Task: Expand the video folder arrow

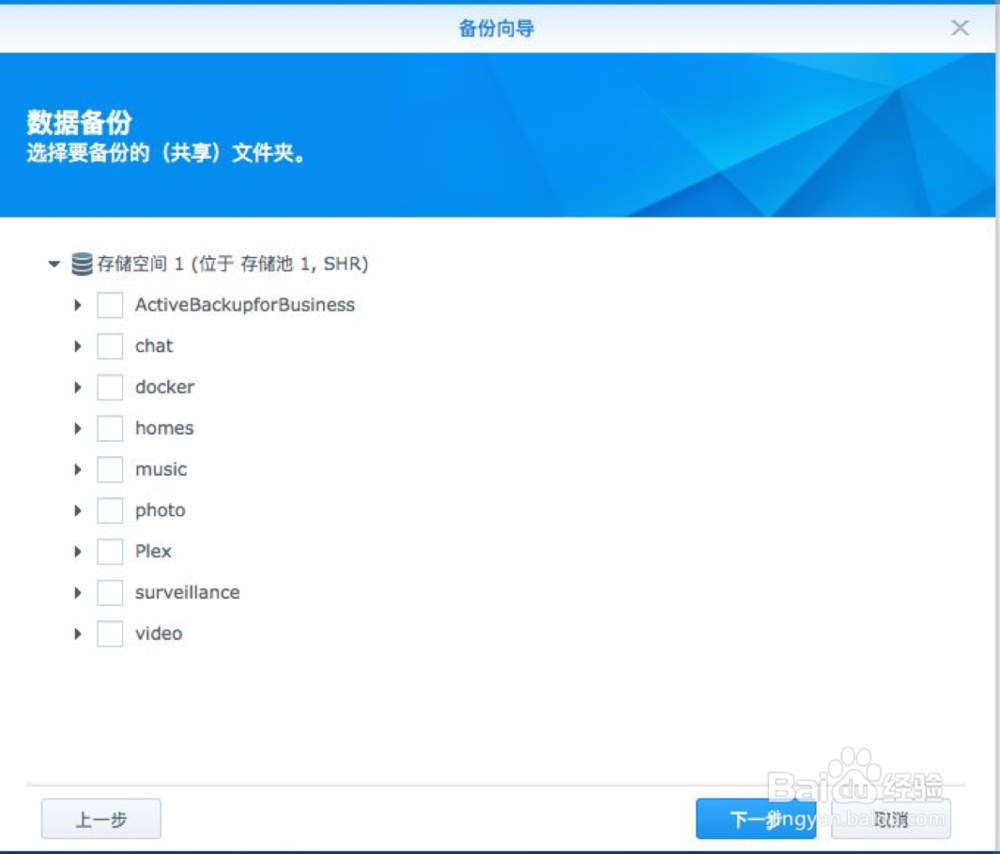Action: tap(78, 633)
